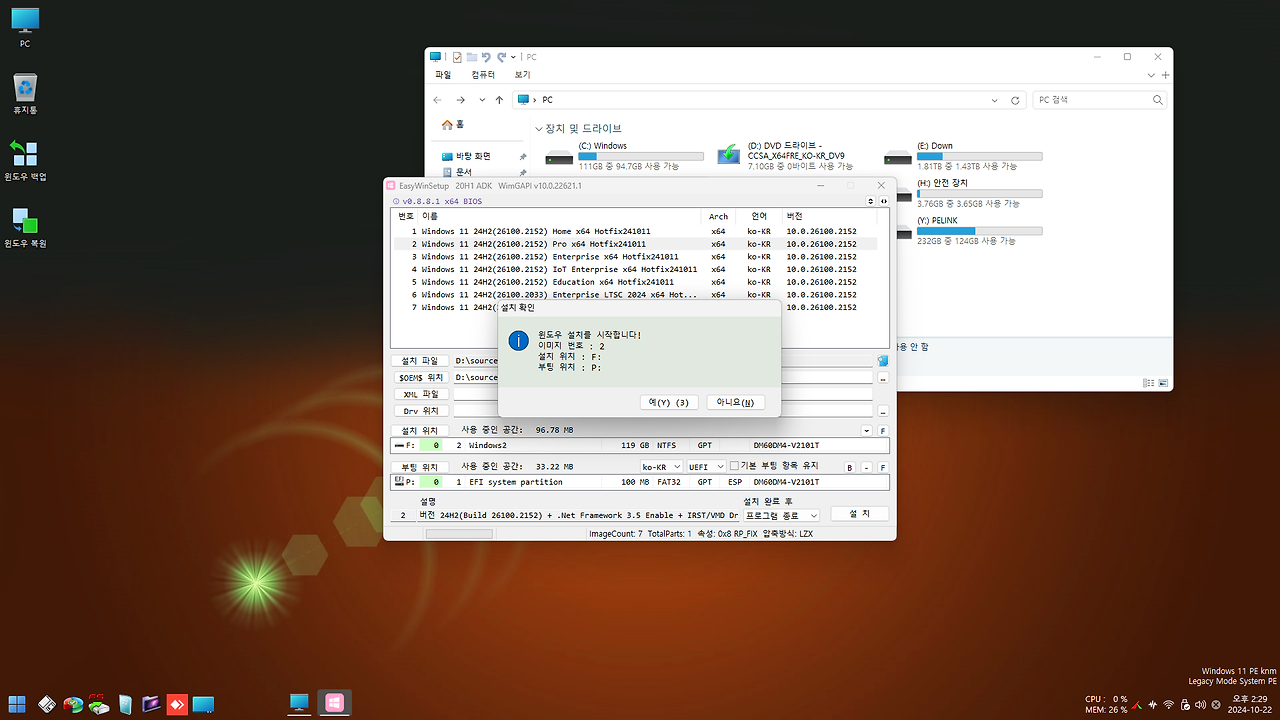Open recent locations chevron in Explorer
The width and height of the screenshot is (1280, 720).
[480, 100]
